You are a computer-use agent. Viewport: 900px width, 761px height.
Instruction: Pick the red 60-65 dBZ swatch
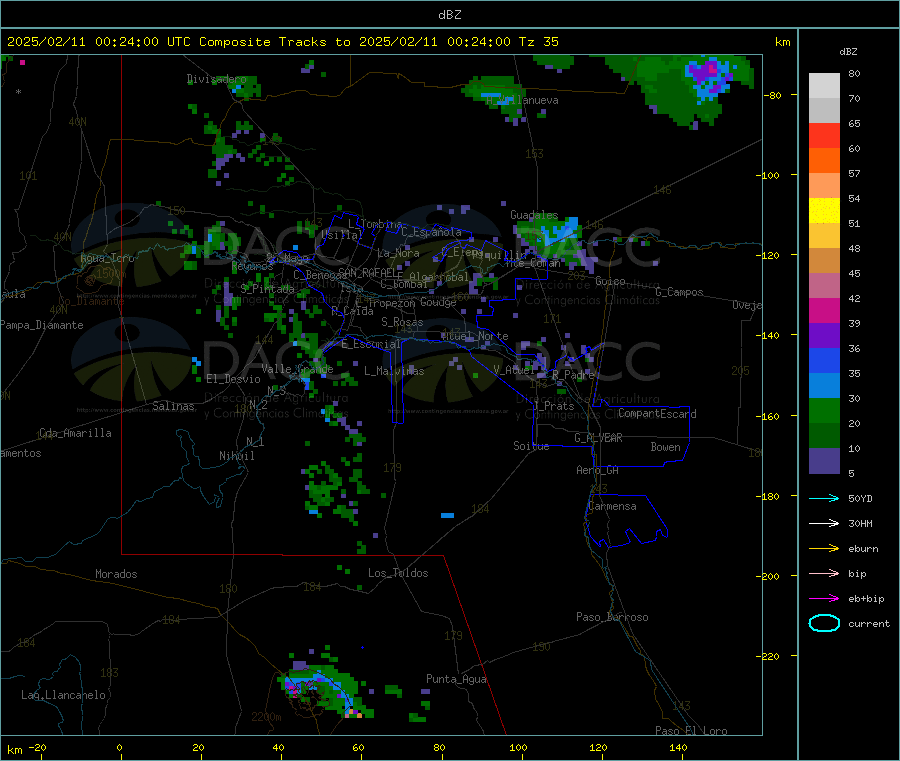[x=824, y=135]
